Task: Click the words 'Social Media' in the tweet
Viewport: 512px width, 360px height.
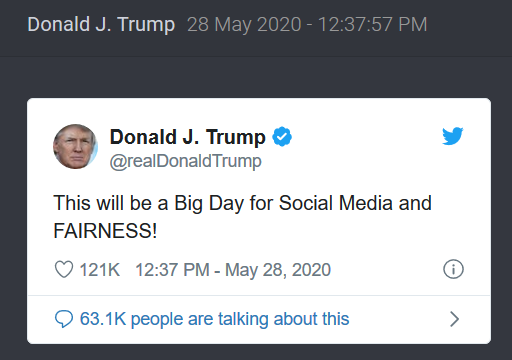Action: tap(336, 203)
